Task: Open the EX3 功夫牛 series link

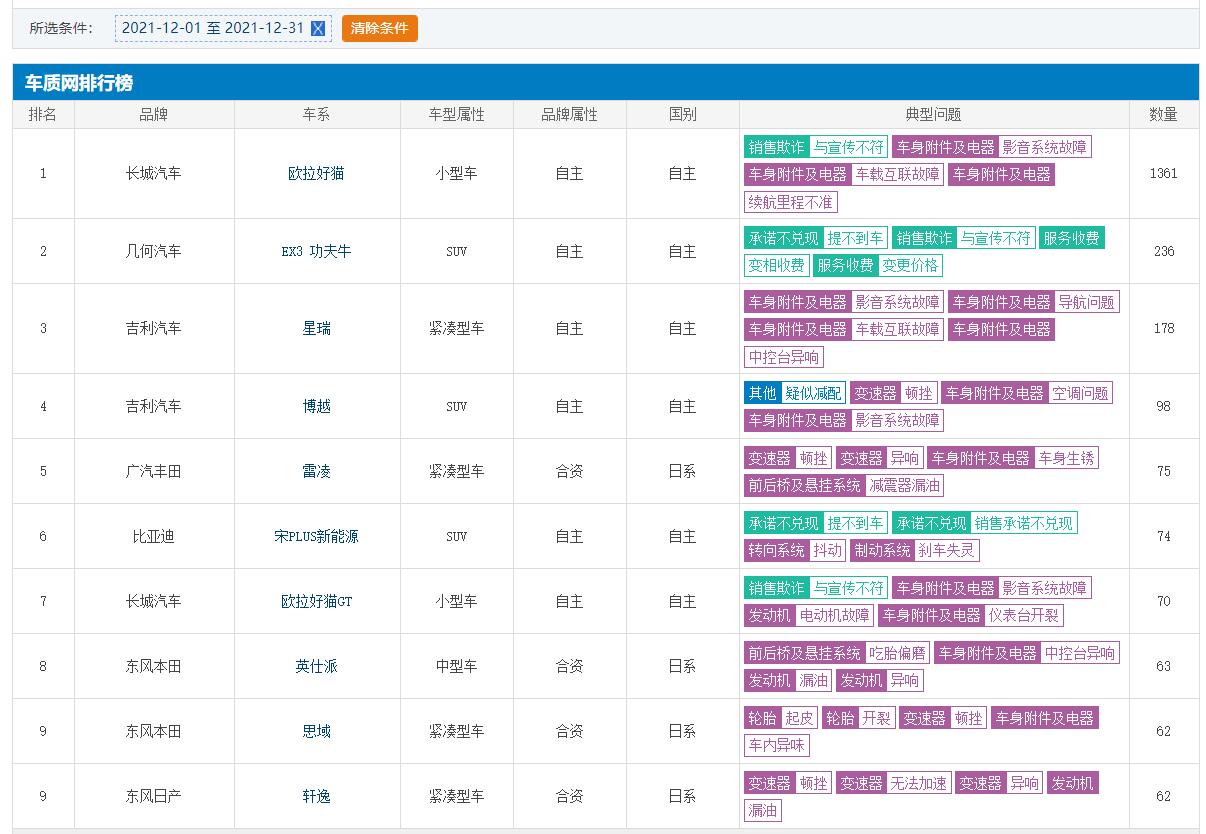Action: click(x=316, y=251)
